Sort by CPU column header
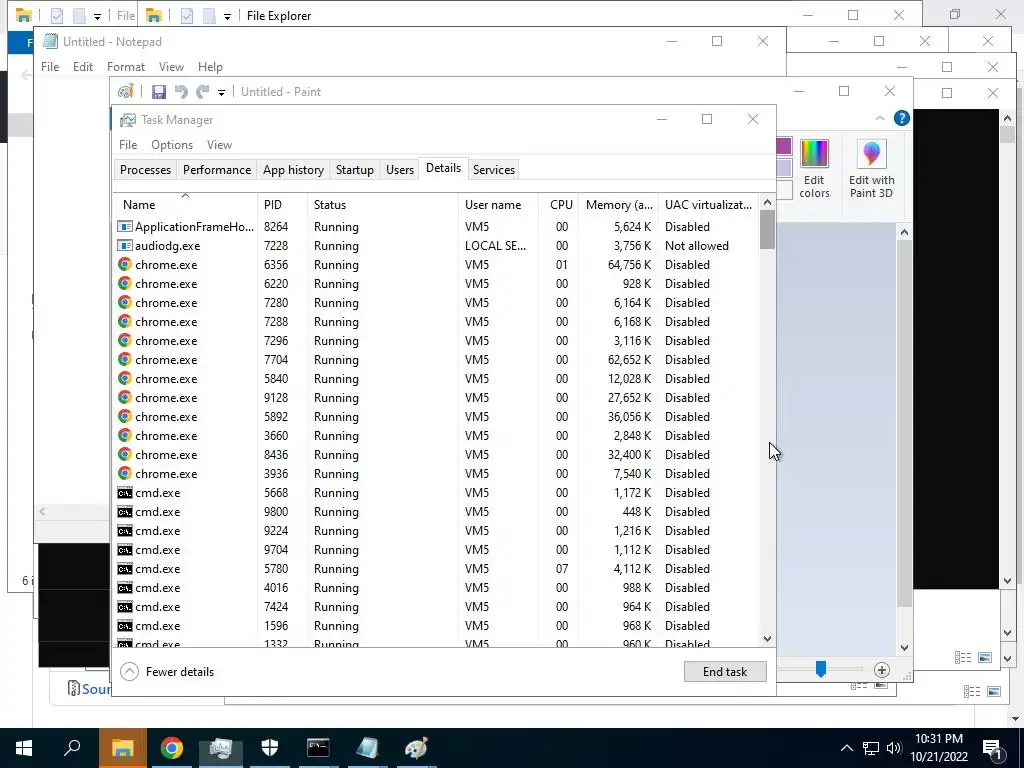 pyautogui.click(x=559, y=204)
